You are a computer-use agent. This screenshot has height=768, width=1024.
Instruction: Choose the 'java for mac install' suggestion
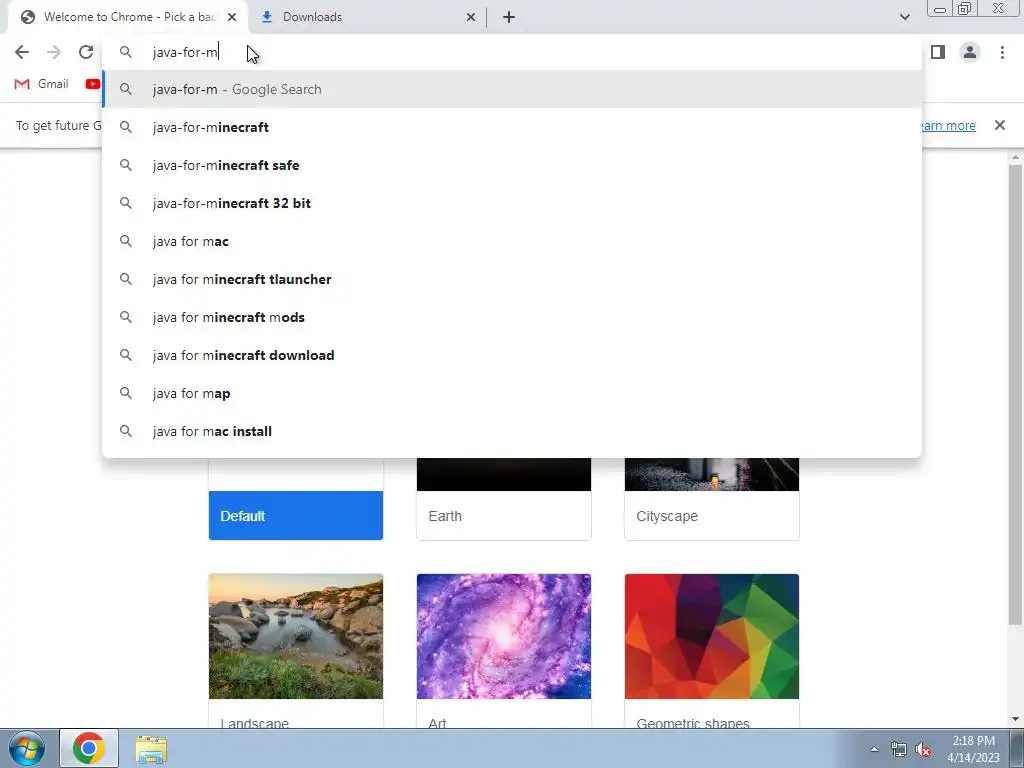coord(512,431)
